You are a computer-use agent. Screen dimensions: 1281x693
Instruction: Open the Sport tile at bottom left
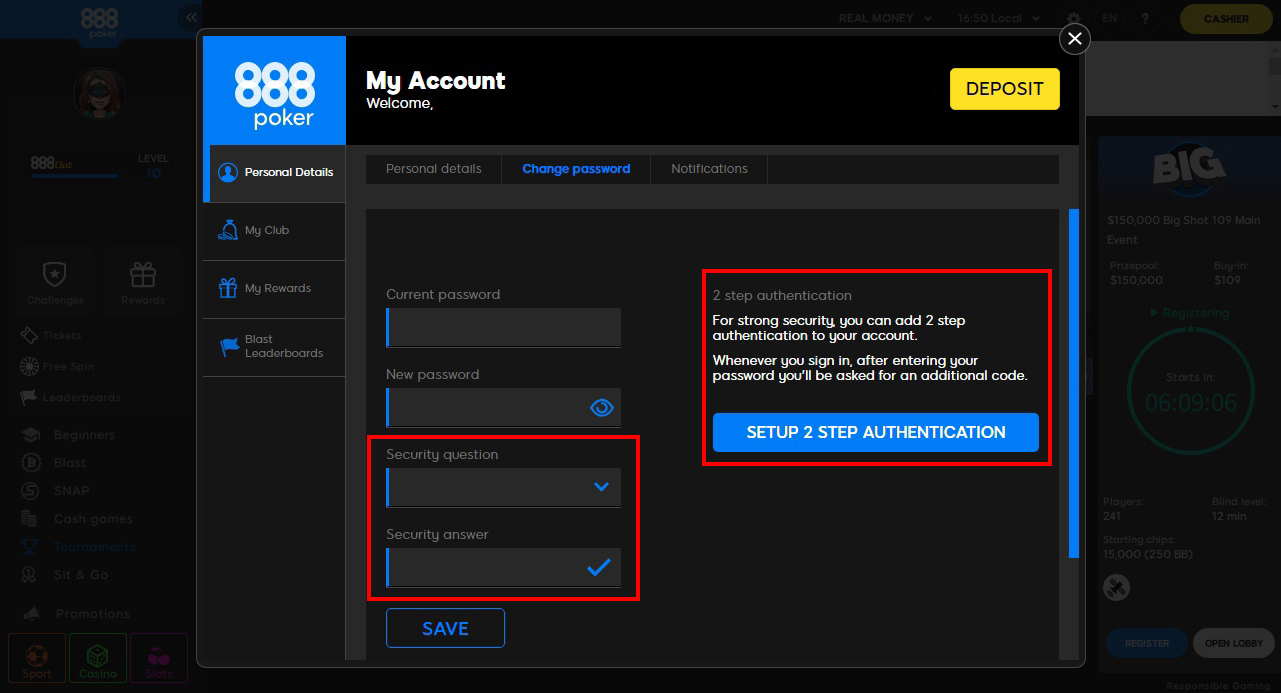[x=37, y=659]
